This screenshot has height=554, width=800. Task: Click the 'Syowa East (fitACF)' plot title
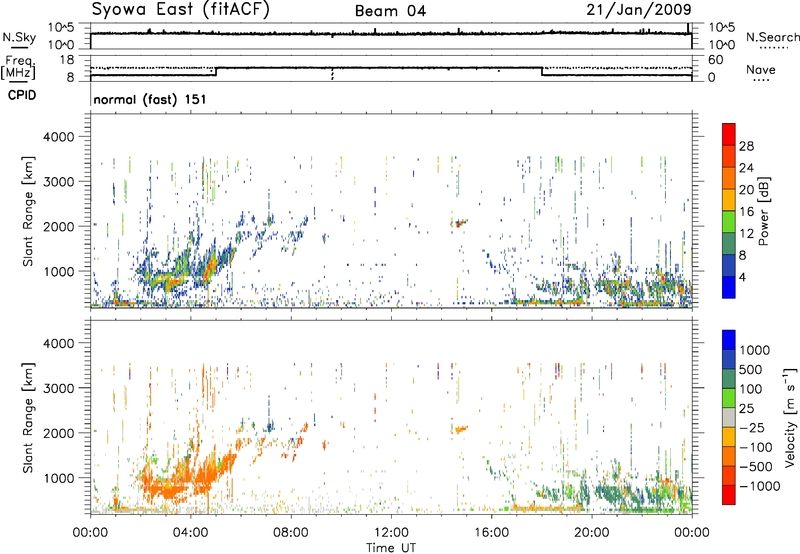click(181, 9)
